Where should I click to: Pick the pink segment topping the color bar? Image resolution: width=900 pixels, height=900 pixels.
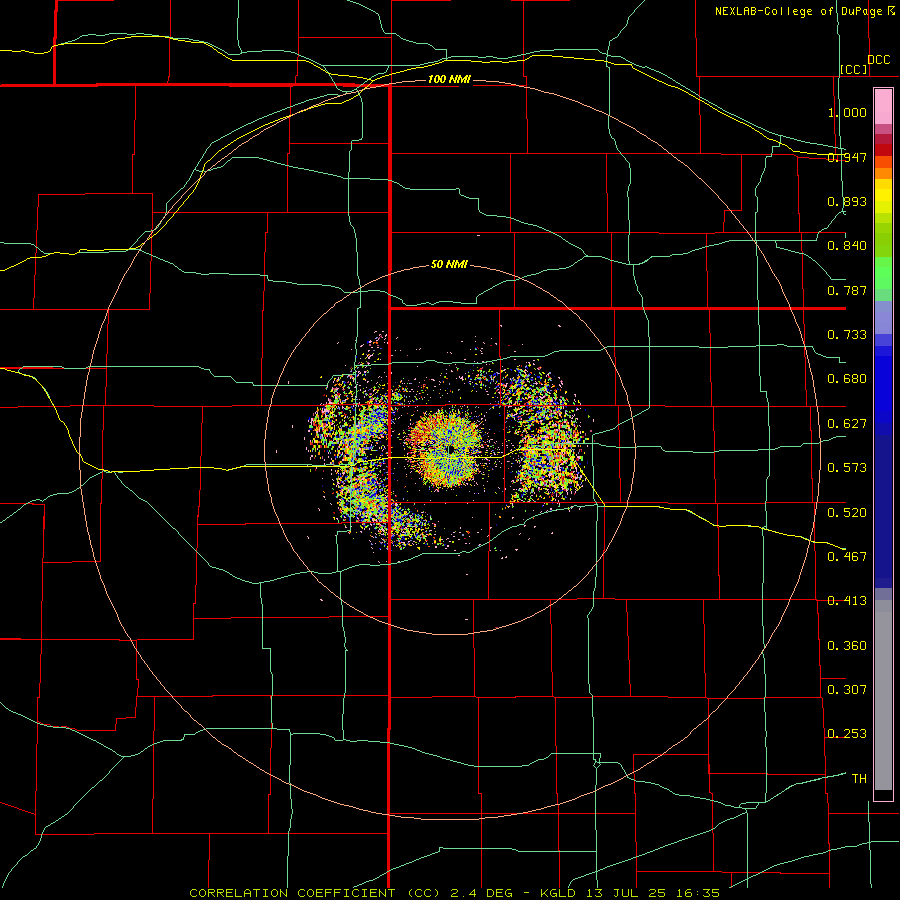click(883, 107)
